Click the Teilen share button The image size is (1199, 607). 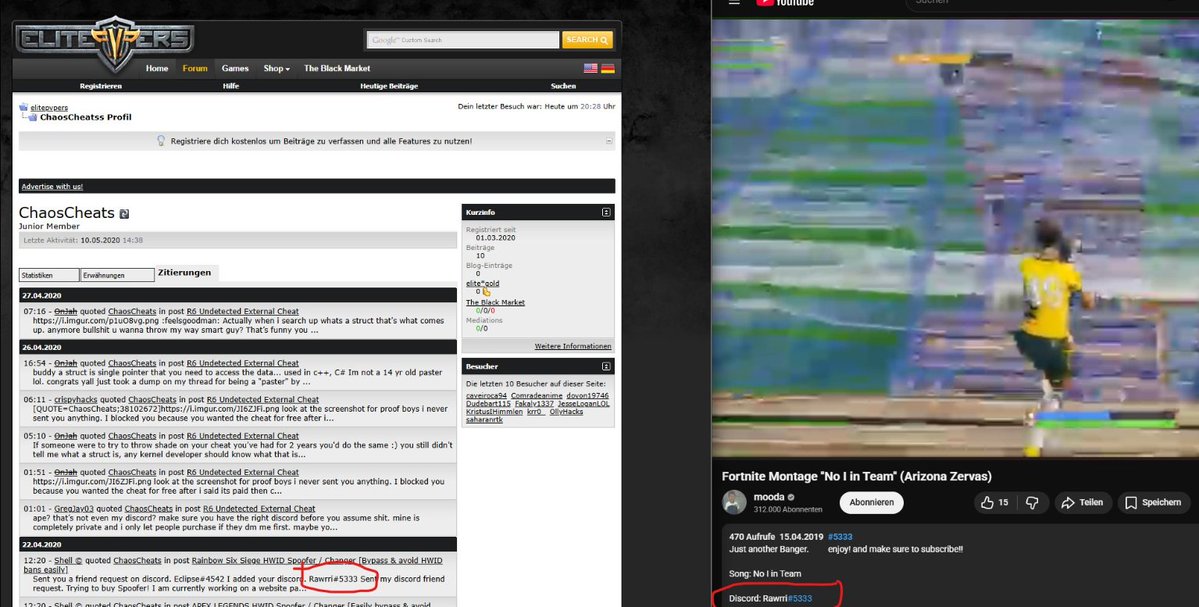pos(1082,502)
